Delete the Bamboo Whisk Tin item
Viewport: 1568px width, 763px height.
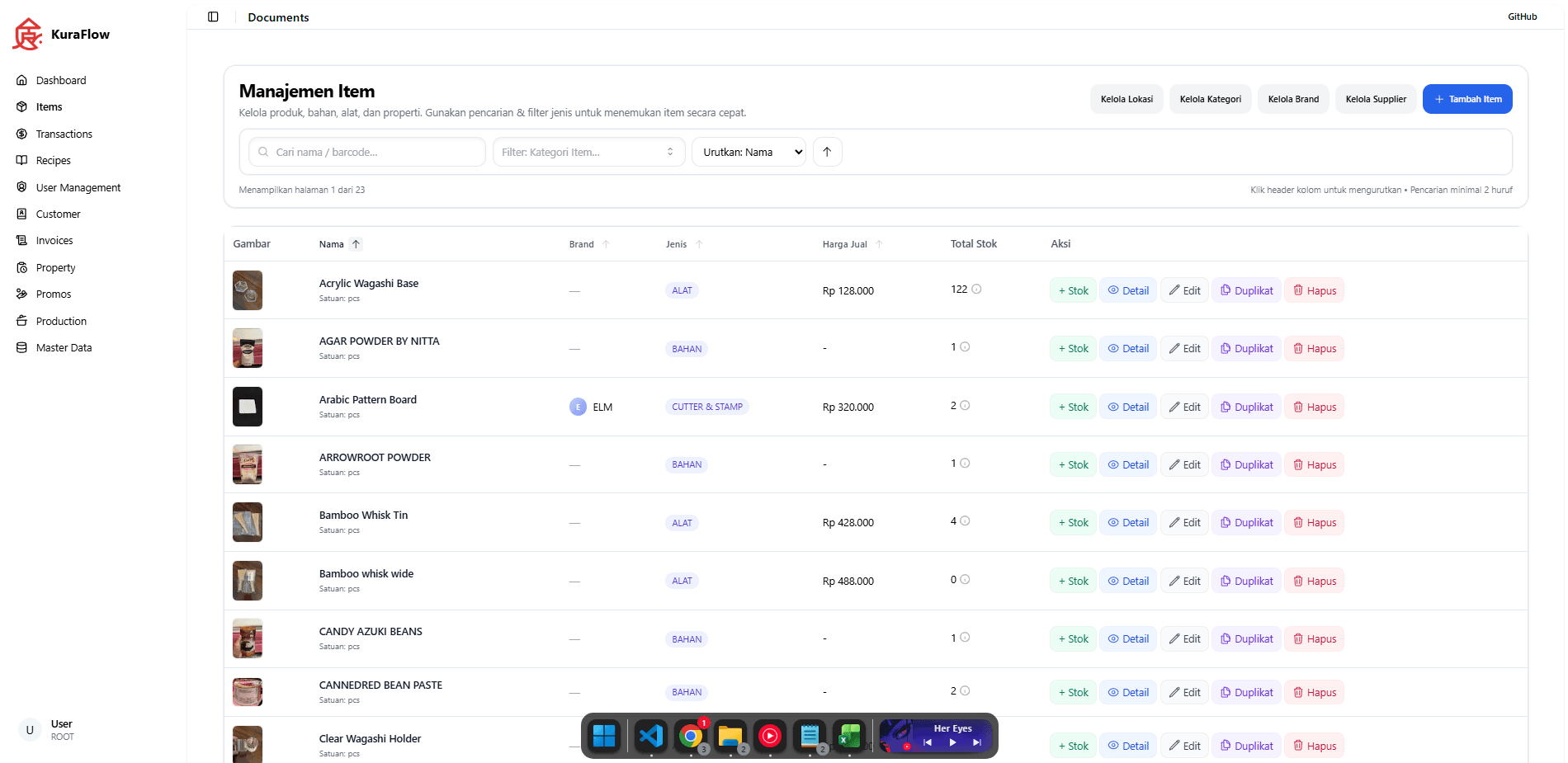[1314, 522]
